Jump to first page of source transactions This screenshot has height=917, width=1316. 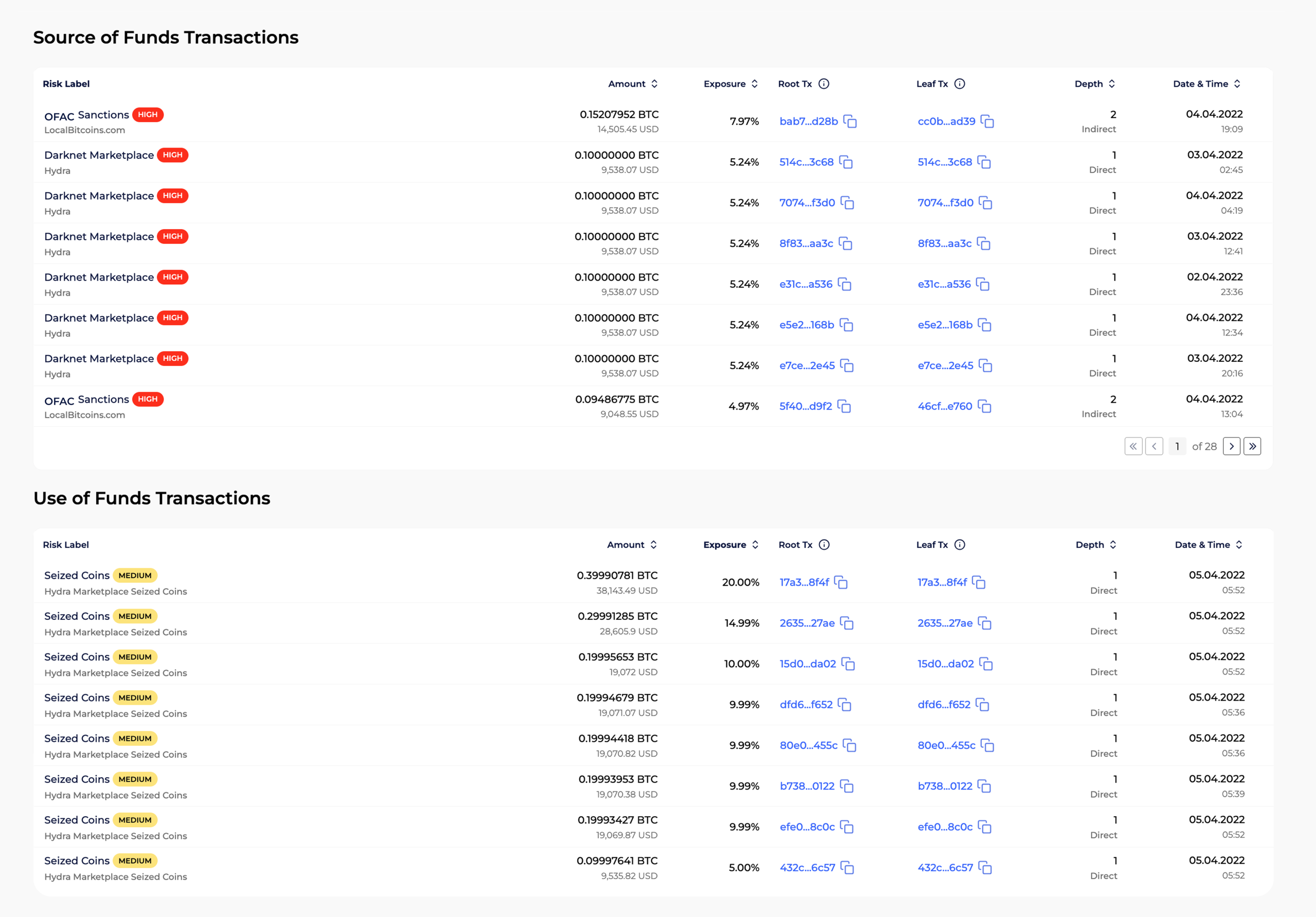pos(1133,446)
